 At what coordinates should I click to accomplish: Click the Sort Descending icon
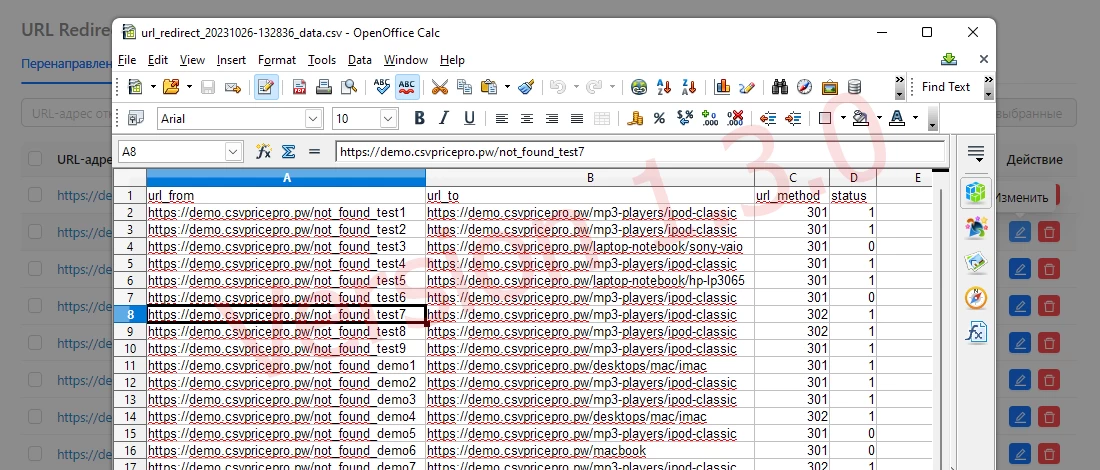689,87
